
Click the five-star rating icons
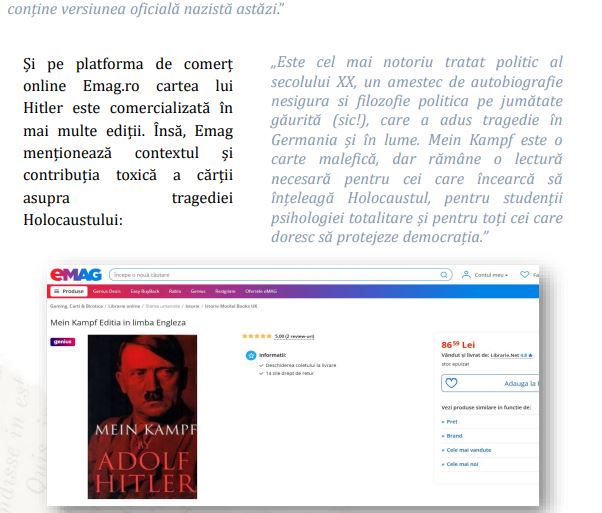coord(257,336)
